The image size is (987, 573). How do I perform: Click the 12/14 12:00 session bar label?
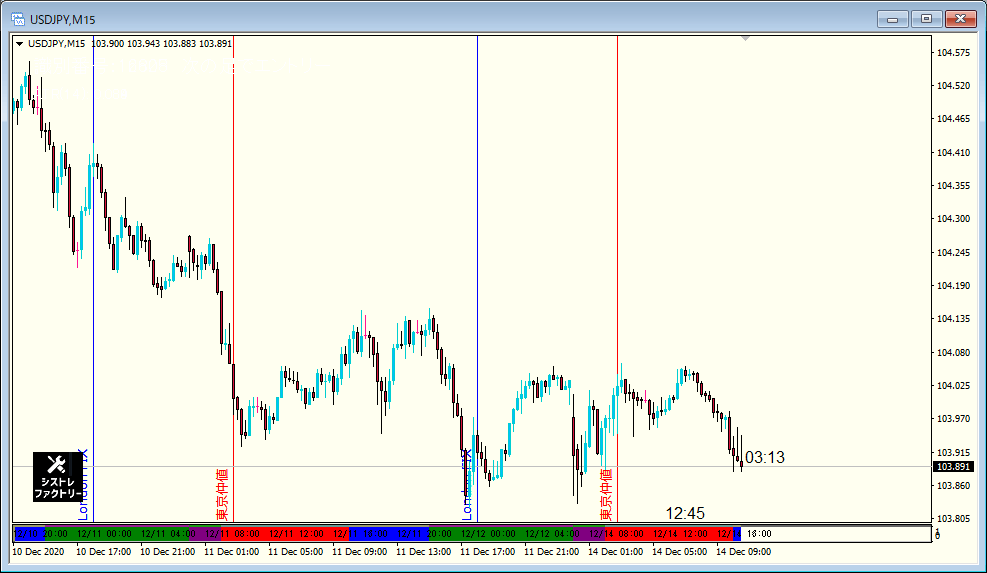point(680,534)
